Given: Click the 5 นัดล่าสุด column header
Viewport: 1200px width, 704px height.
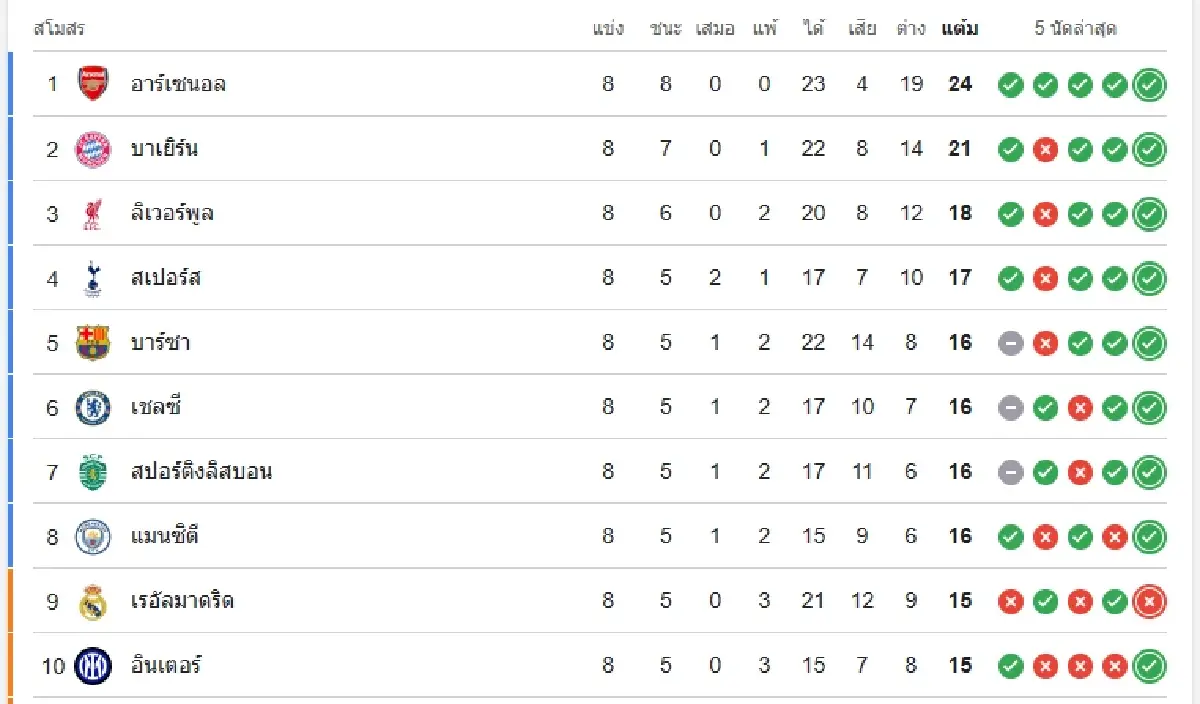Looking at the screenshot, I should tap(1075, 29).
